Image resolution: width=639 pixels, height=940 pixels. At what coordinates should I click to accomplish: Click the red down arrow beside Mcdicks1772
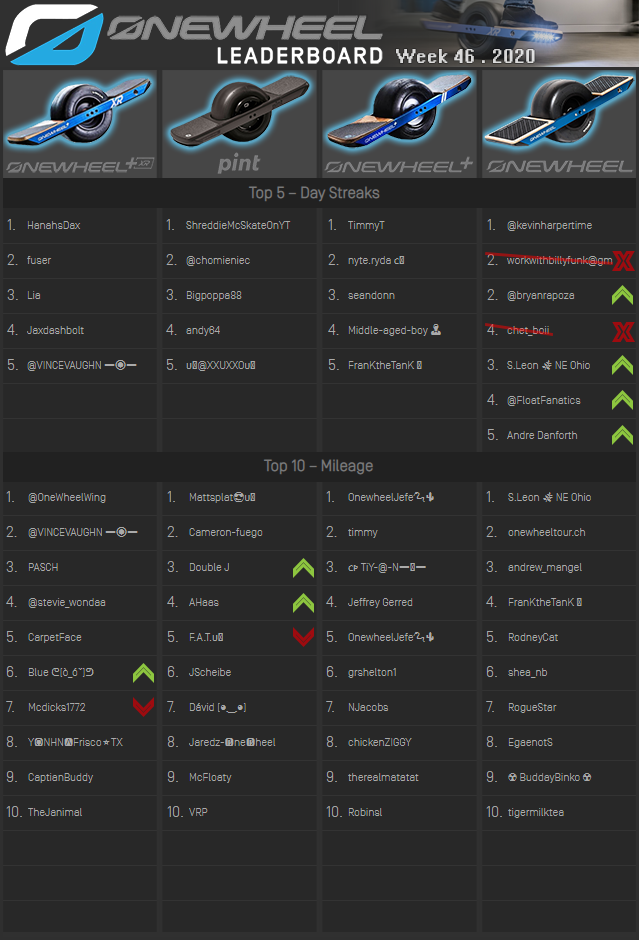pyautogui.click(x=143, y=708)
